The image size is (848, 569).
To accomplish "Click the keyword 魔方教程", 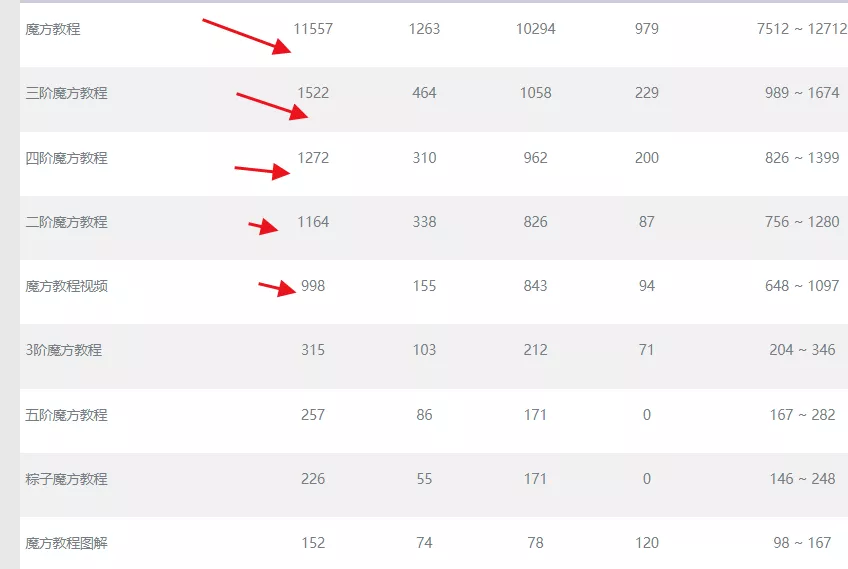I will pyautogui.click(x=52, y=29).
